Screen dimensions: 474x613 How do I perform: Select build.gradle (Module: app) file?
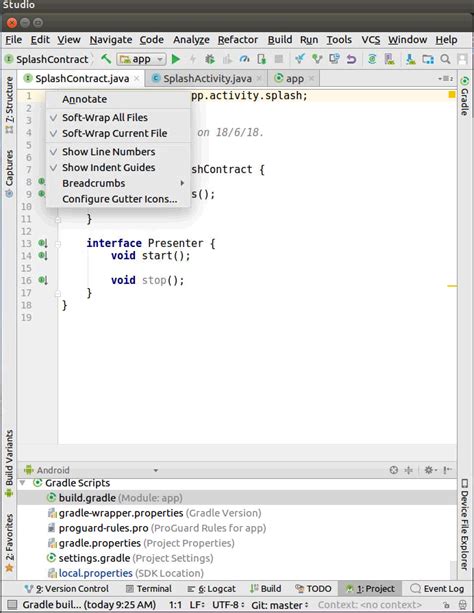point(237,498)
